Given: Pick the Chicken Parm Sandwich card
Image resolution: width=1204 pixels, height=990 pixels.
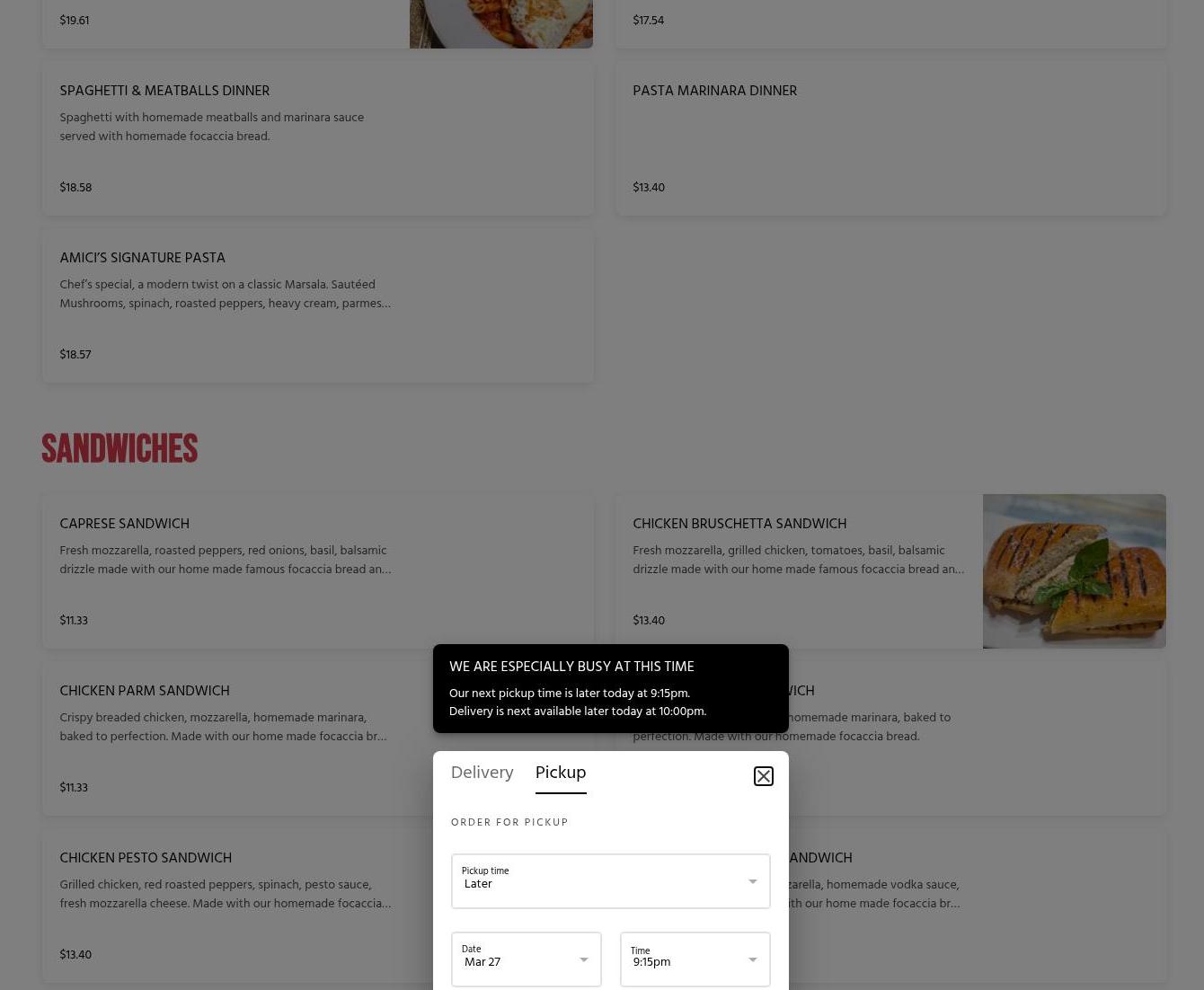Looking at the screenshot, I should point(237,738).
